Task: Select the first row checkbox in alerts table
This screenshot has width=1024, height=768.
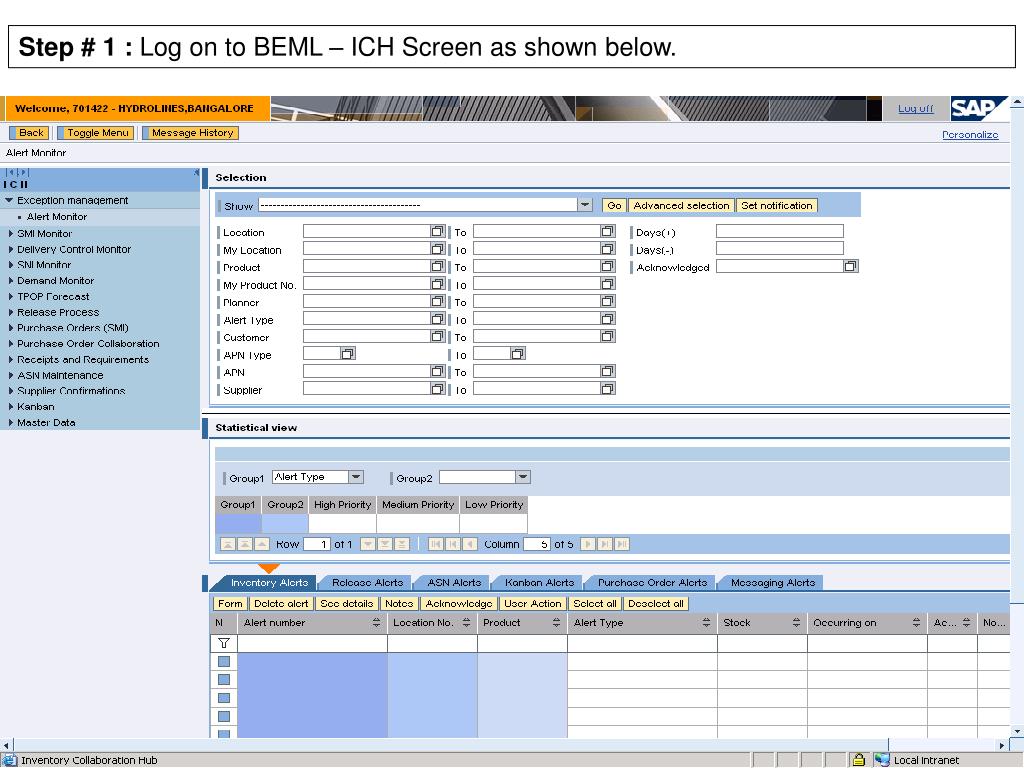Action: pyautogui.click(x=224, y=662)
